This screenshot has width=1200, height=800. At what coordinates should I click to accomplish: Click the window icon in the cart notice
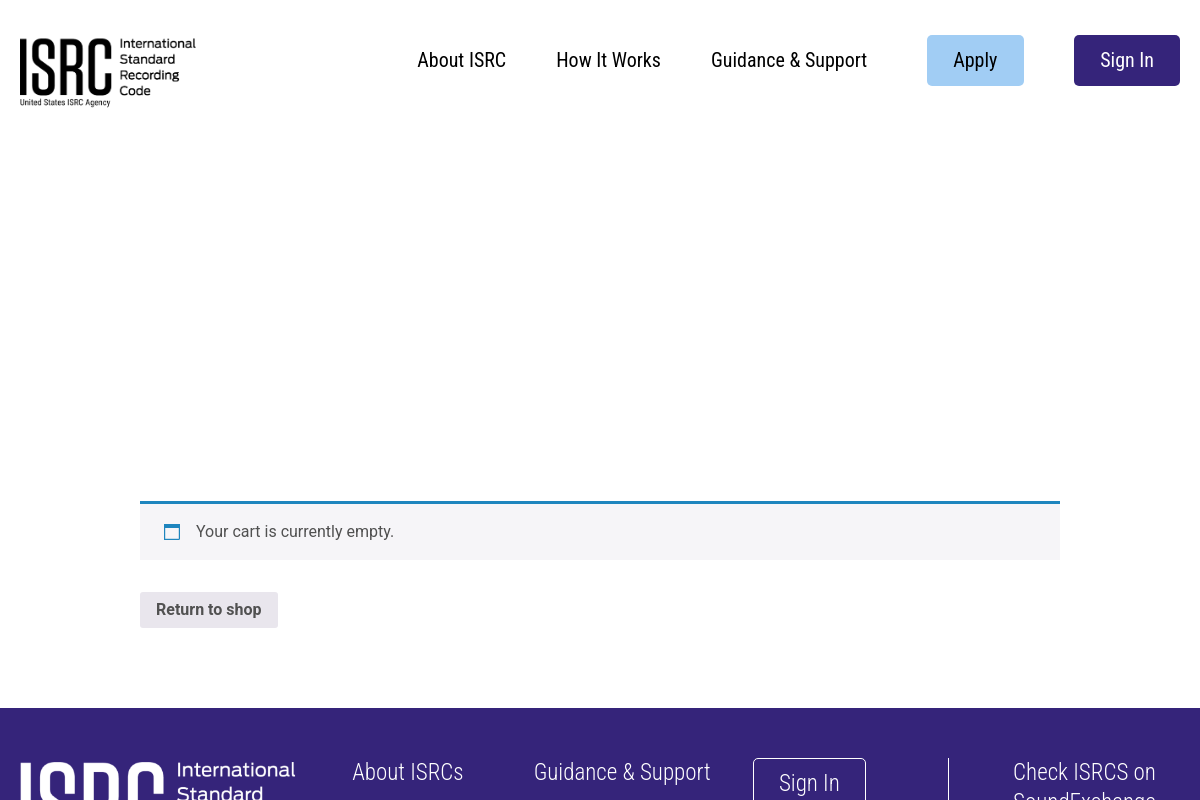(172, 532)
